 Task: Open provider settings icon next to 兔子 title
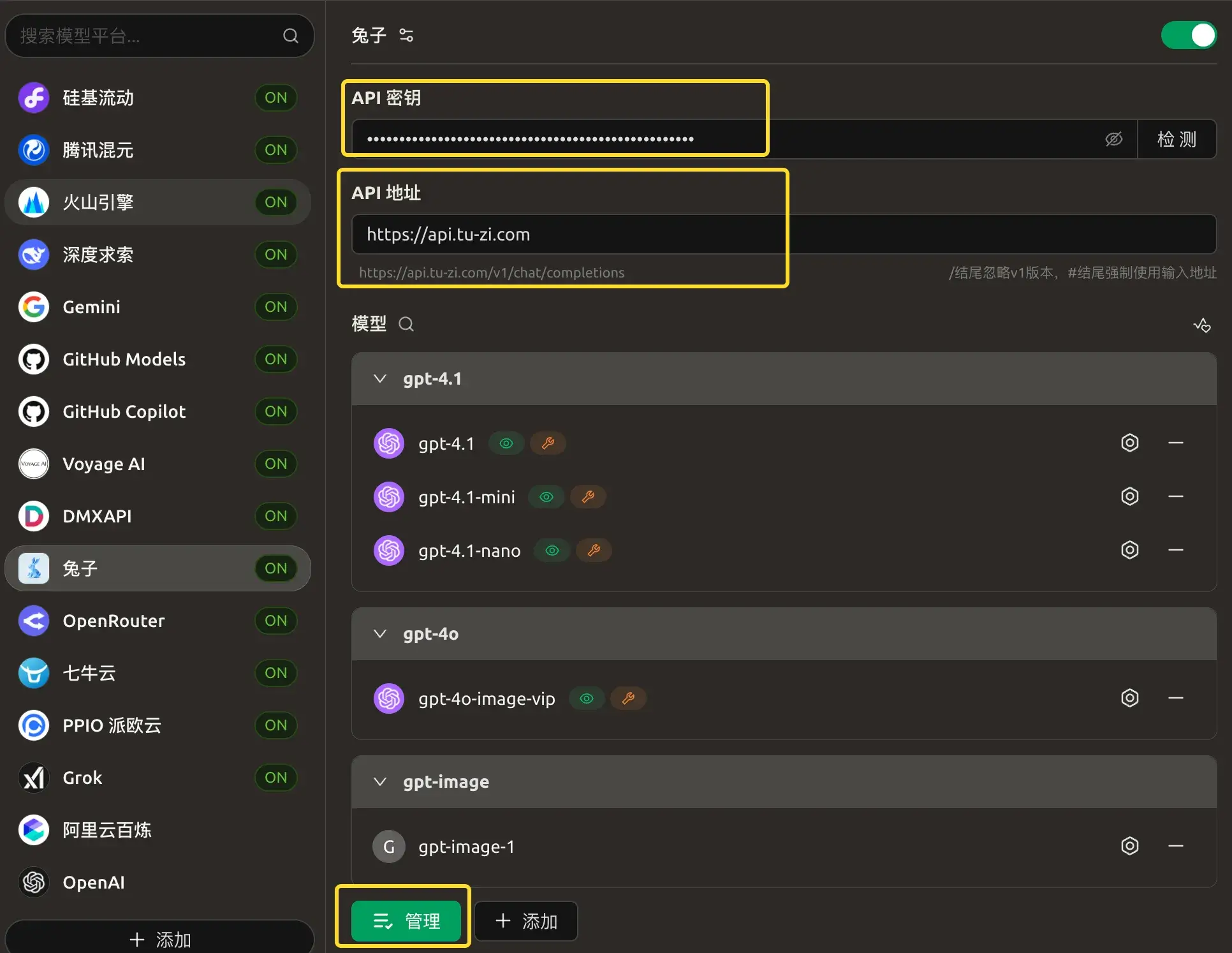tap(406, 35)
